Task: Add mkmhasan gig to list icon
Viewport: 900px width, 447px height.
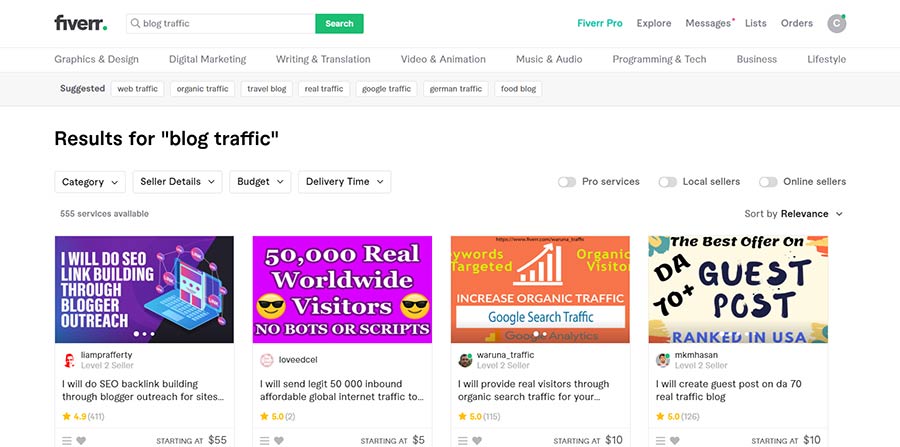Action: [x=661, y=441]
